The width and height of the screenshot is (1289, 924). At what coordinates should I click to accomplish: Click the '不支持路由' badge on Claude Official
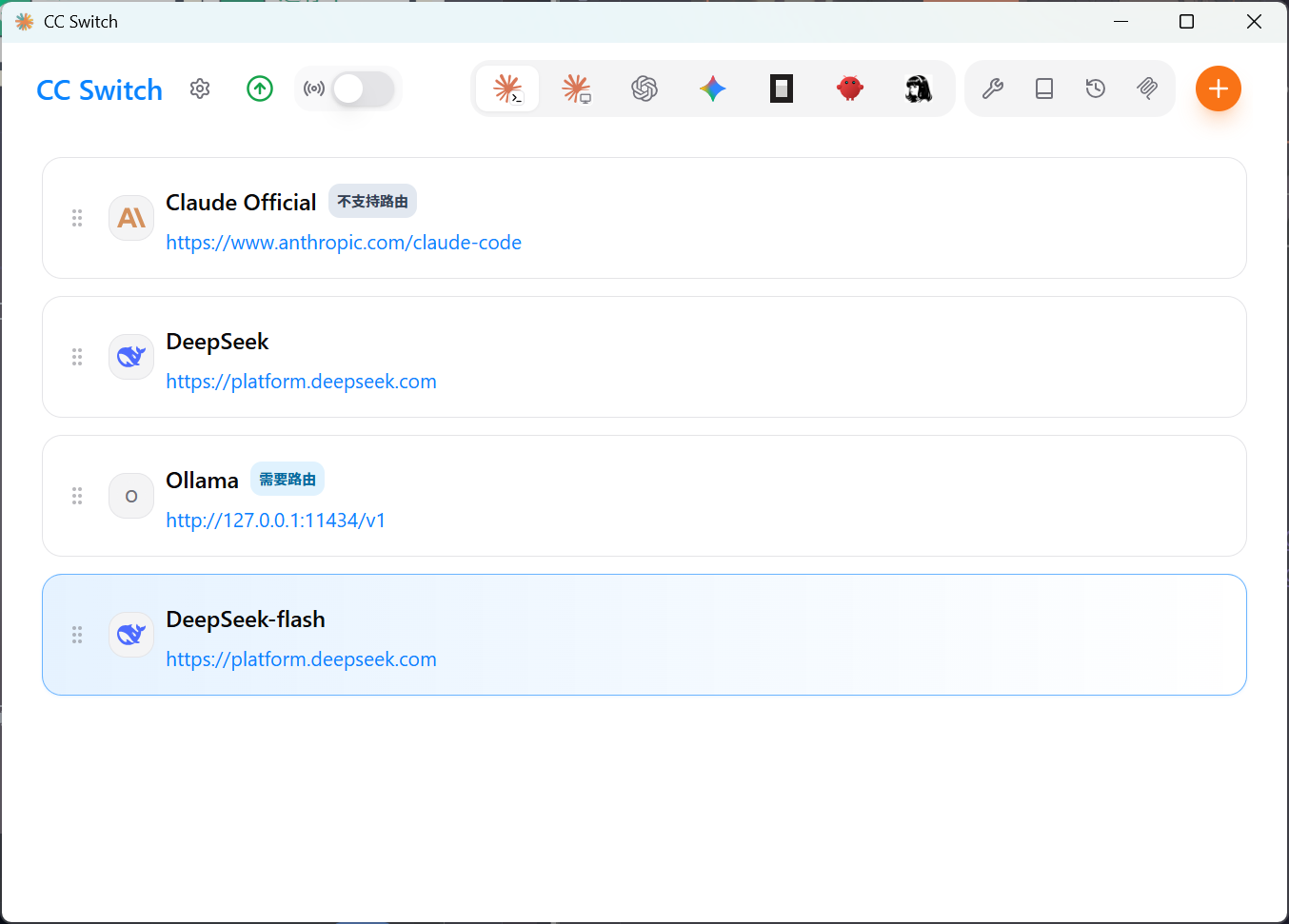372,201
